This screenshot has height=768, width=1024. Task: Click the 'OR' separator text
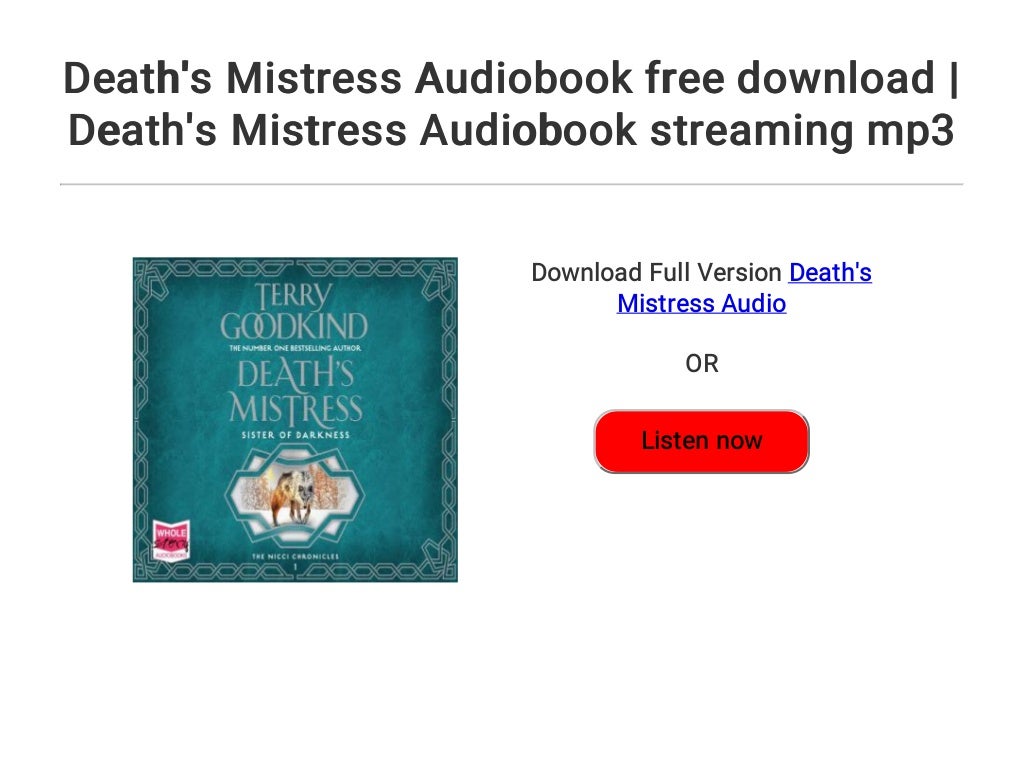pos(701,364)
